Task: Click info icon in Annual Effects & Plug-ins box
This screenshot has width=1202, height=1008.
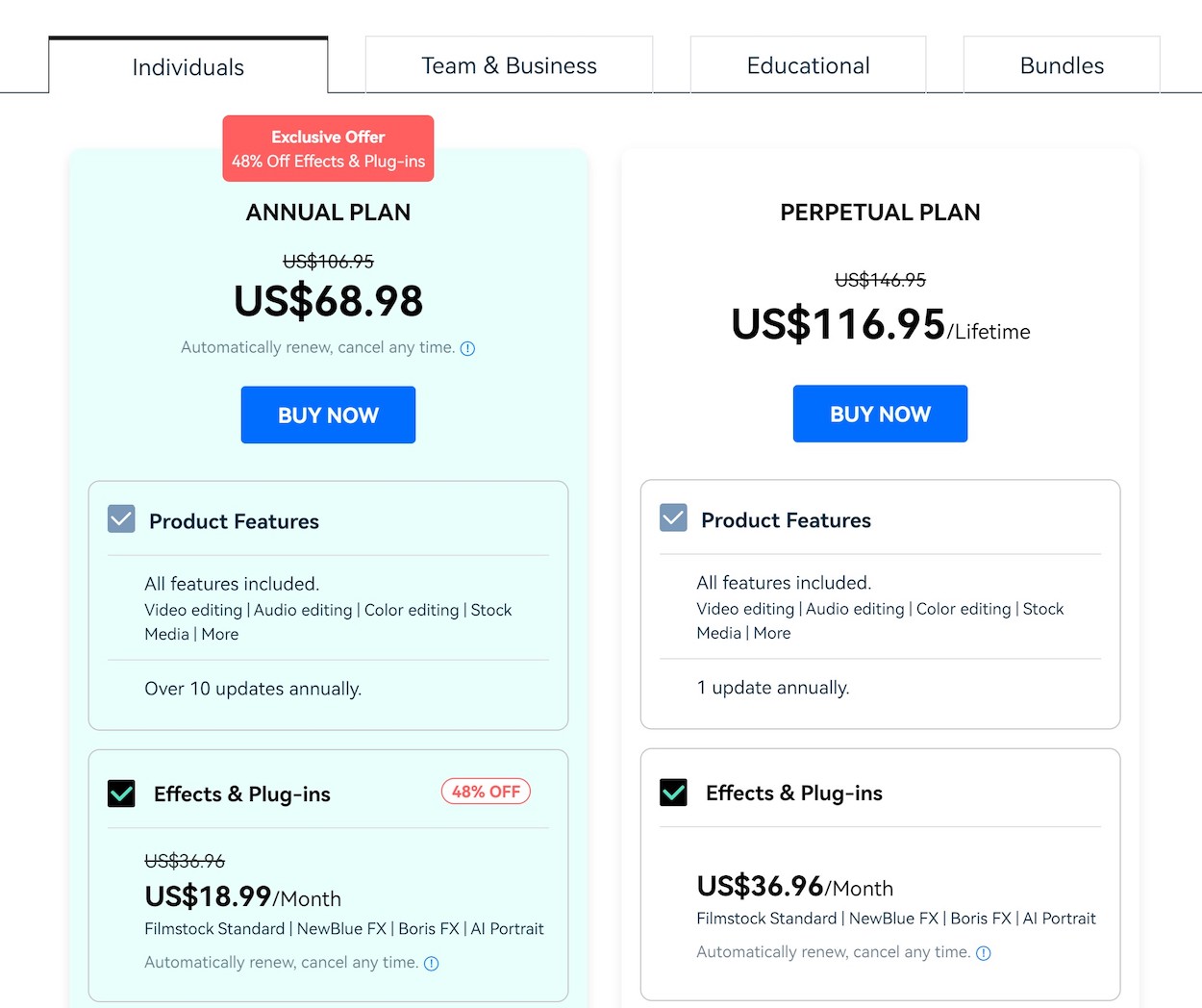Action: pos(432,964)
